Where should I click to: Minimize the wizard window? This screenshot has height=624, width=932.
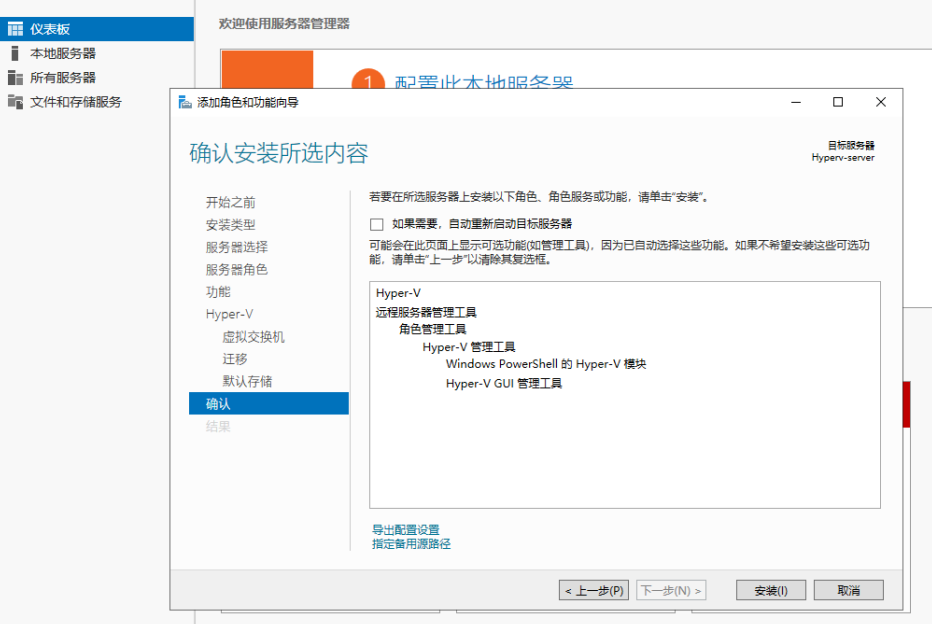pos(796,102)
